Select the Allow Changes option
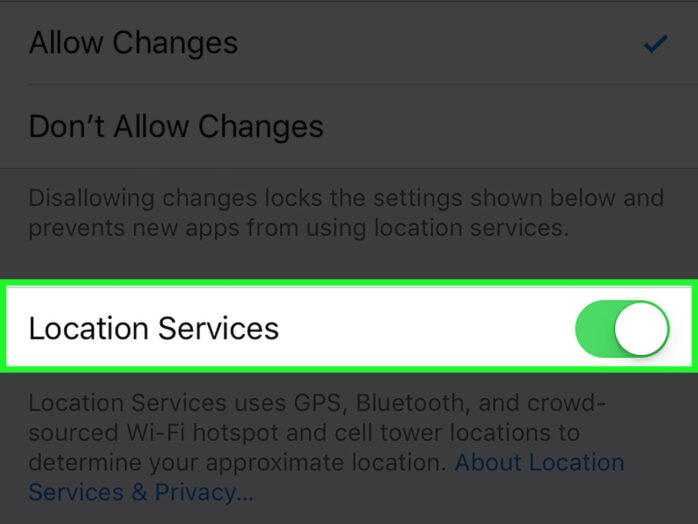This screenshot has height=524, width=698. tap(349, 43)
